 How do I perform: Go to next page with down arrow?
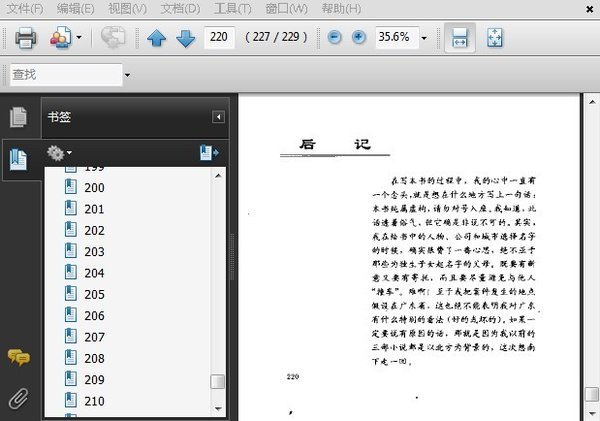(x=186, y=38)
